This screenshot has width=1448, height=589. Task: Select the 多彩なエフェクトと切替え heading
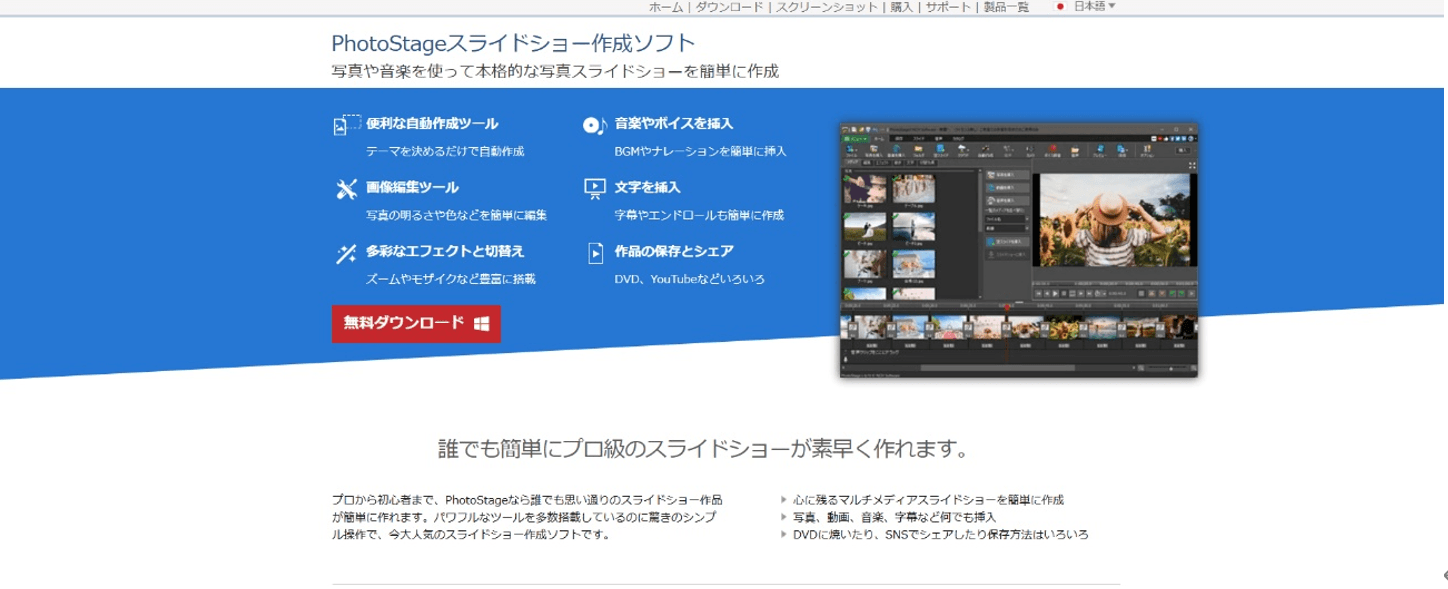click(445, 251)
